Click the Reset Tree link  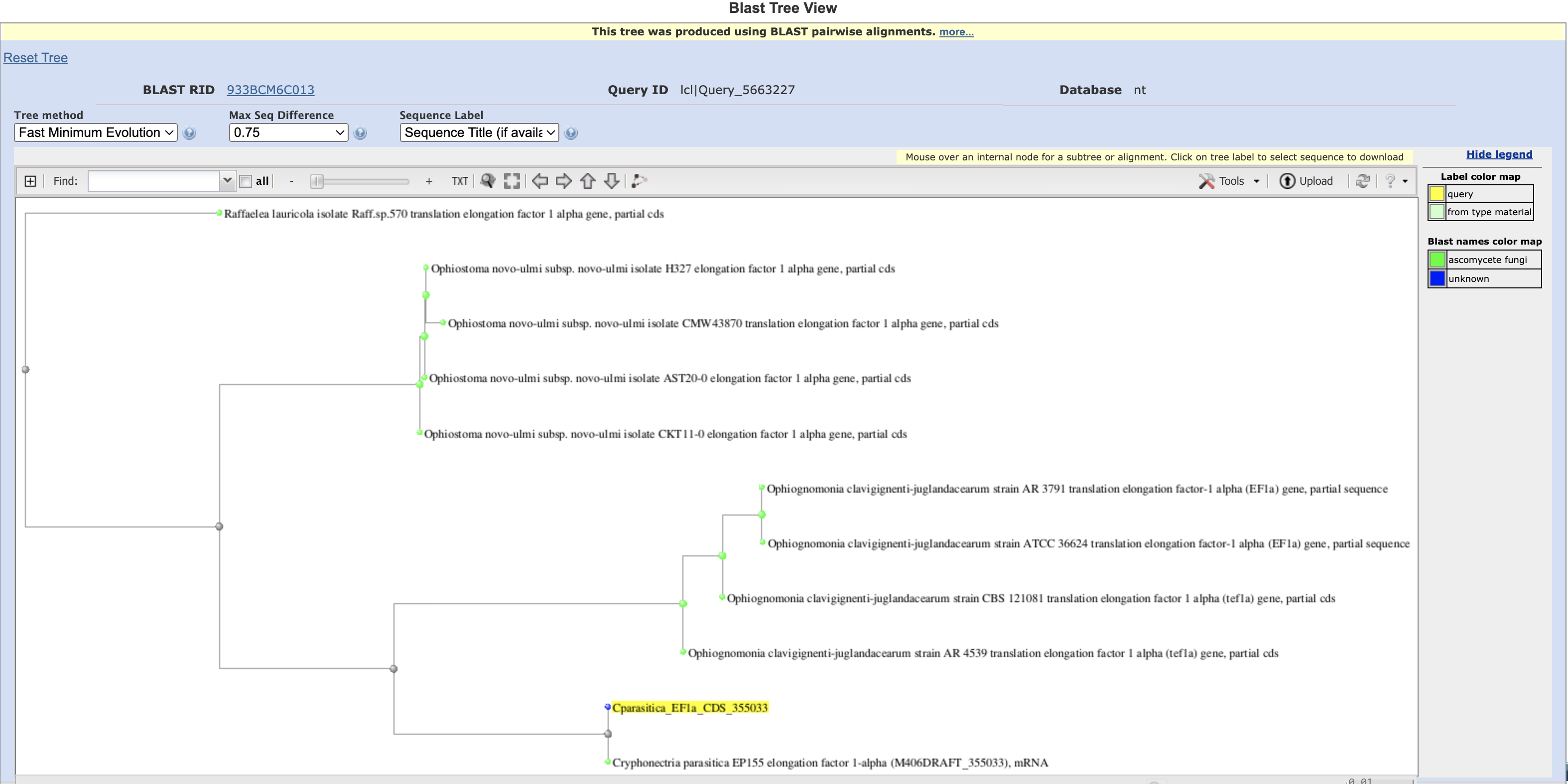point(35,58)
